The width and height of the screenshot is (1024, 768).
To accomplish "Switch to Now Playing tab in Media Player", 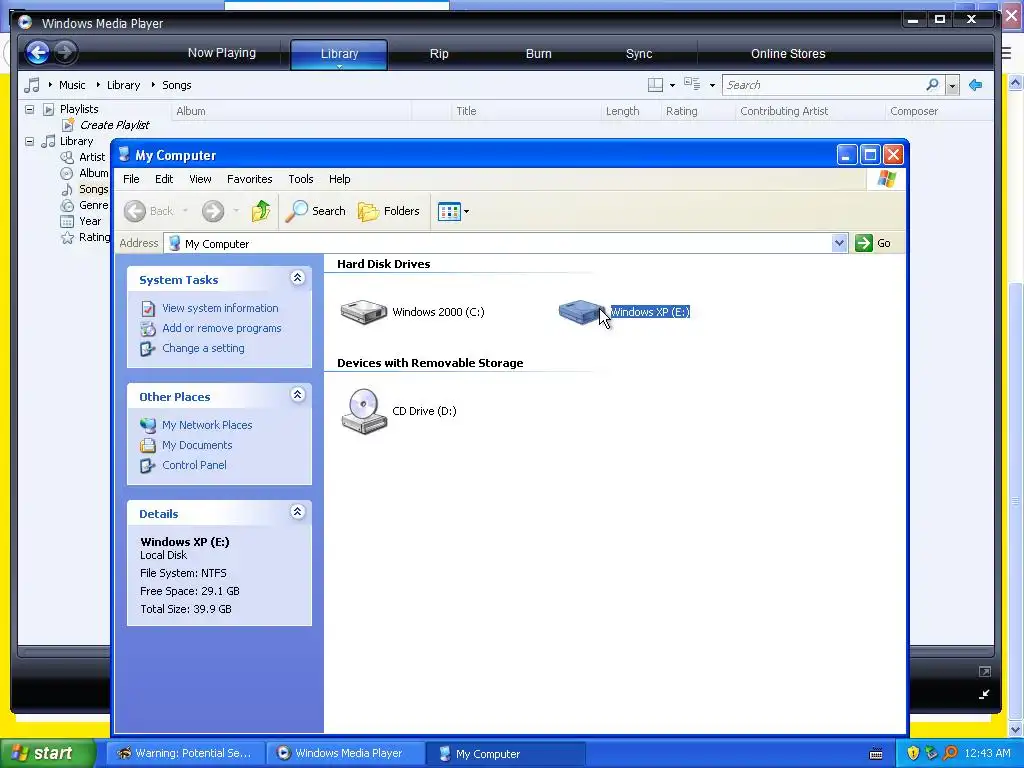I will point(222,54).
